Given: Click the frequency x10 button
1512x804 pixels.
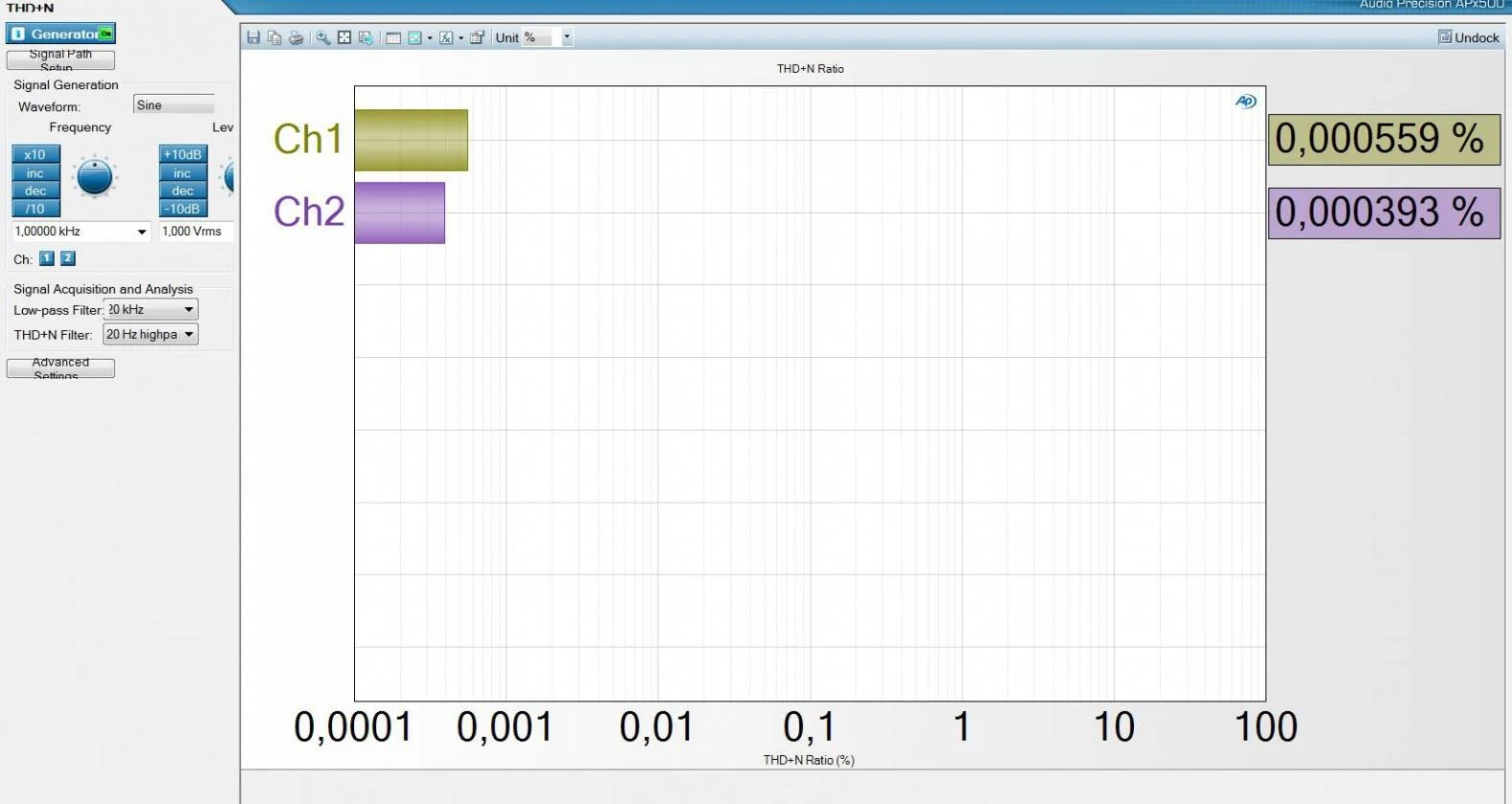Looking at the screenshot, I should point(35,154).
